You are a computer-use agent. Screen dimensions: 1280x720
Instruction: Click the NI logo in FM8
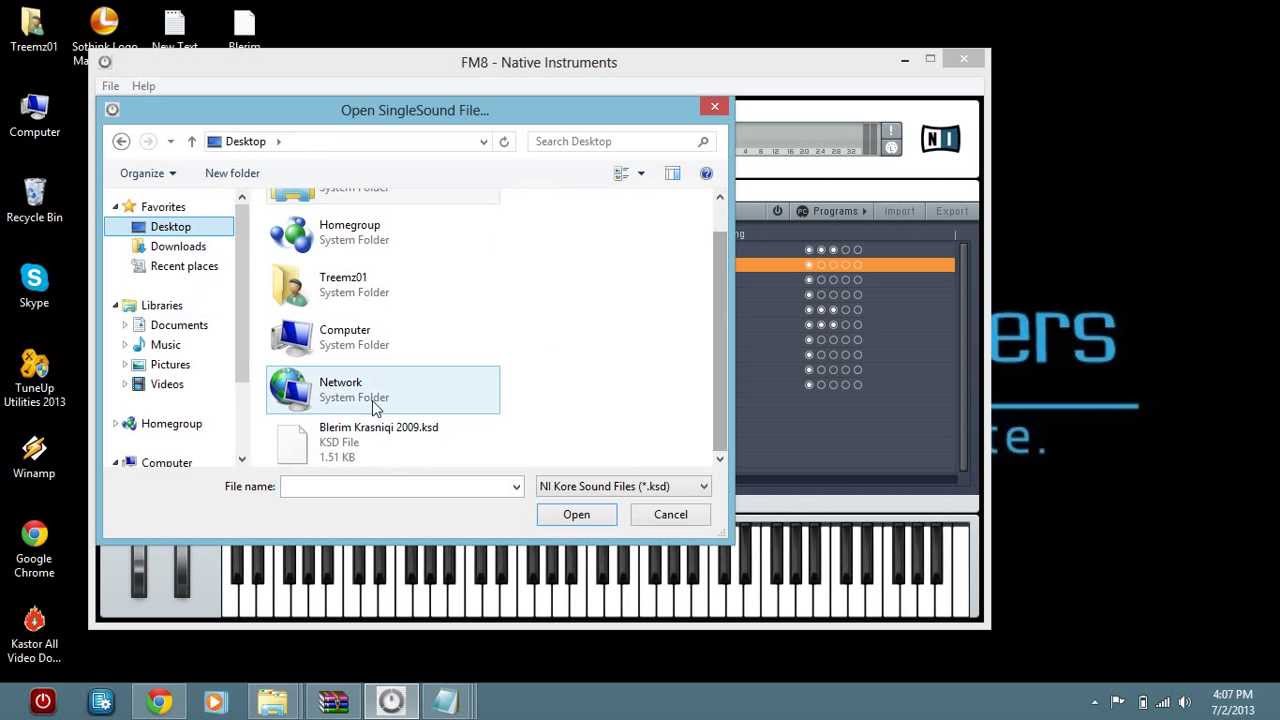click(940, 139)
